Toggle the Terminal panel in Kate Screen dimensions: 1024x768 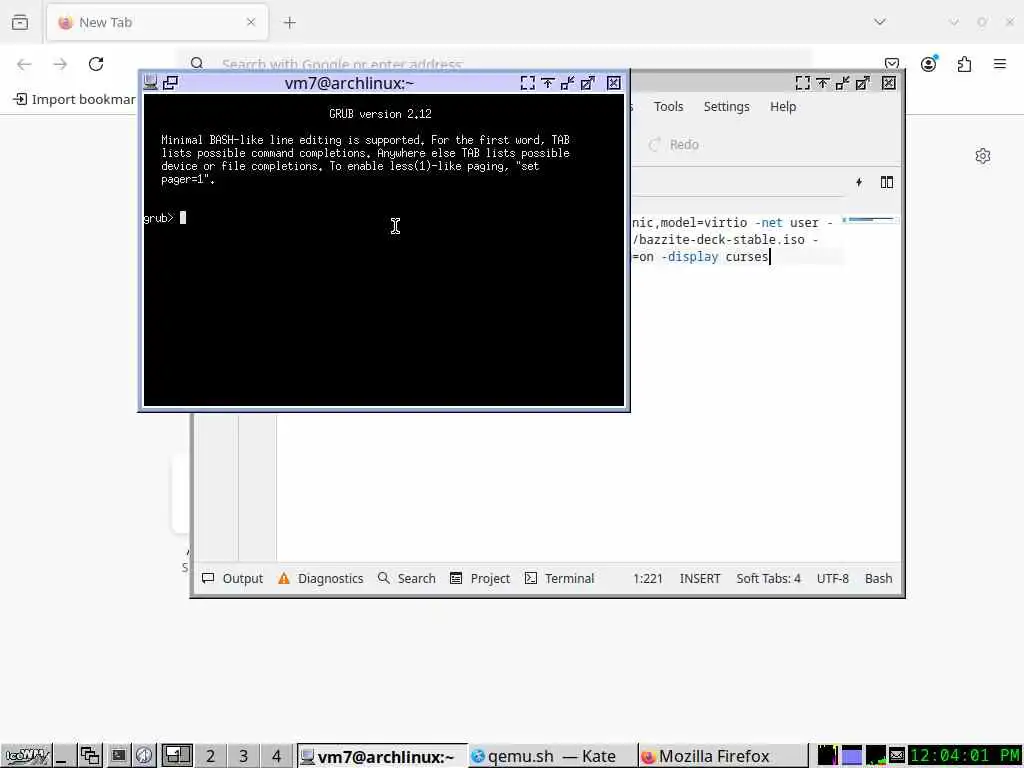click(x=560, y=579)
